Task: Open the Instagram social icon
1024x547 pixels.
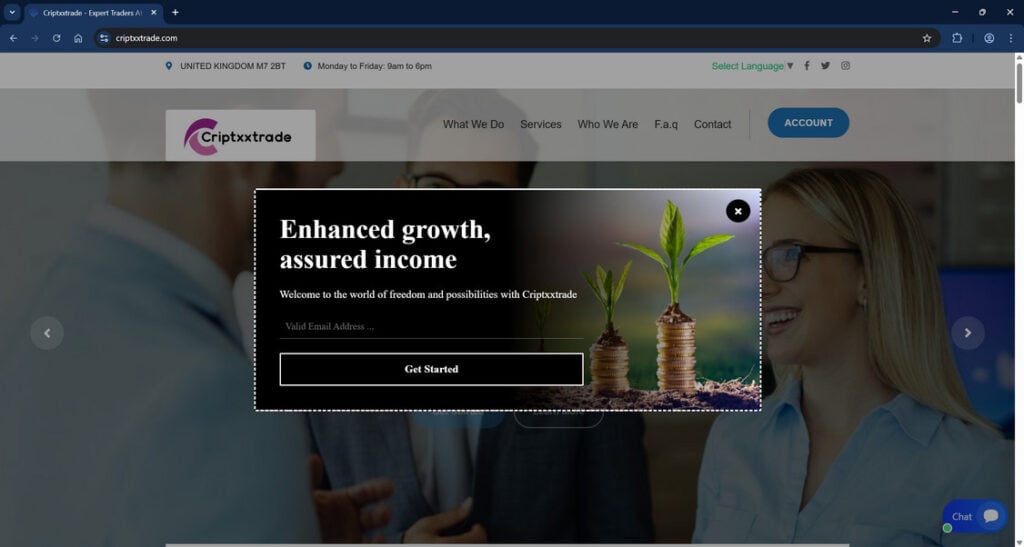Action: 845,66
